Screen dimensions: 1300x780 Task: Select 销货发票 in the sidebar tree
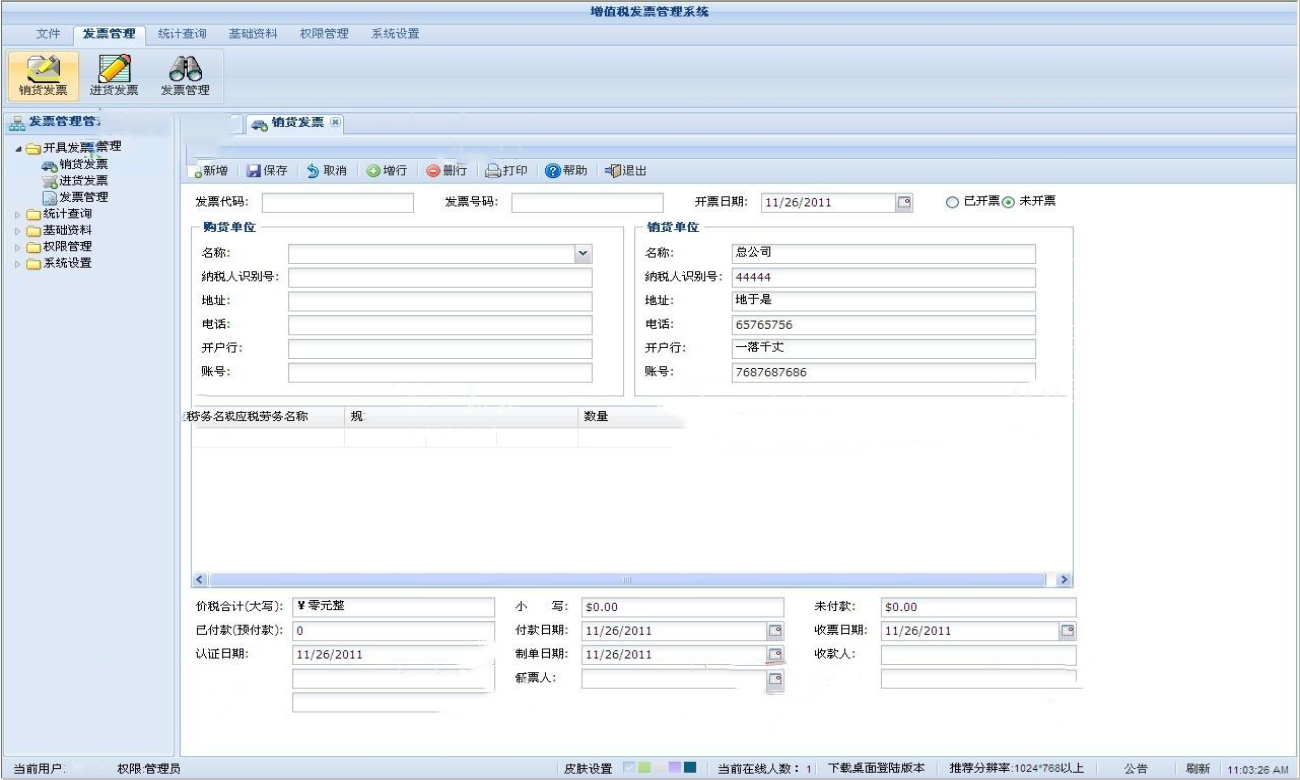tap(75, 165)
